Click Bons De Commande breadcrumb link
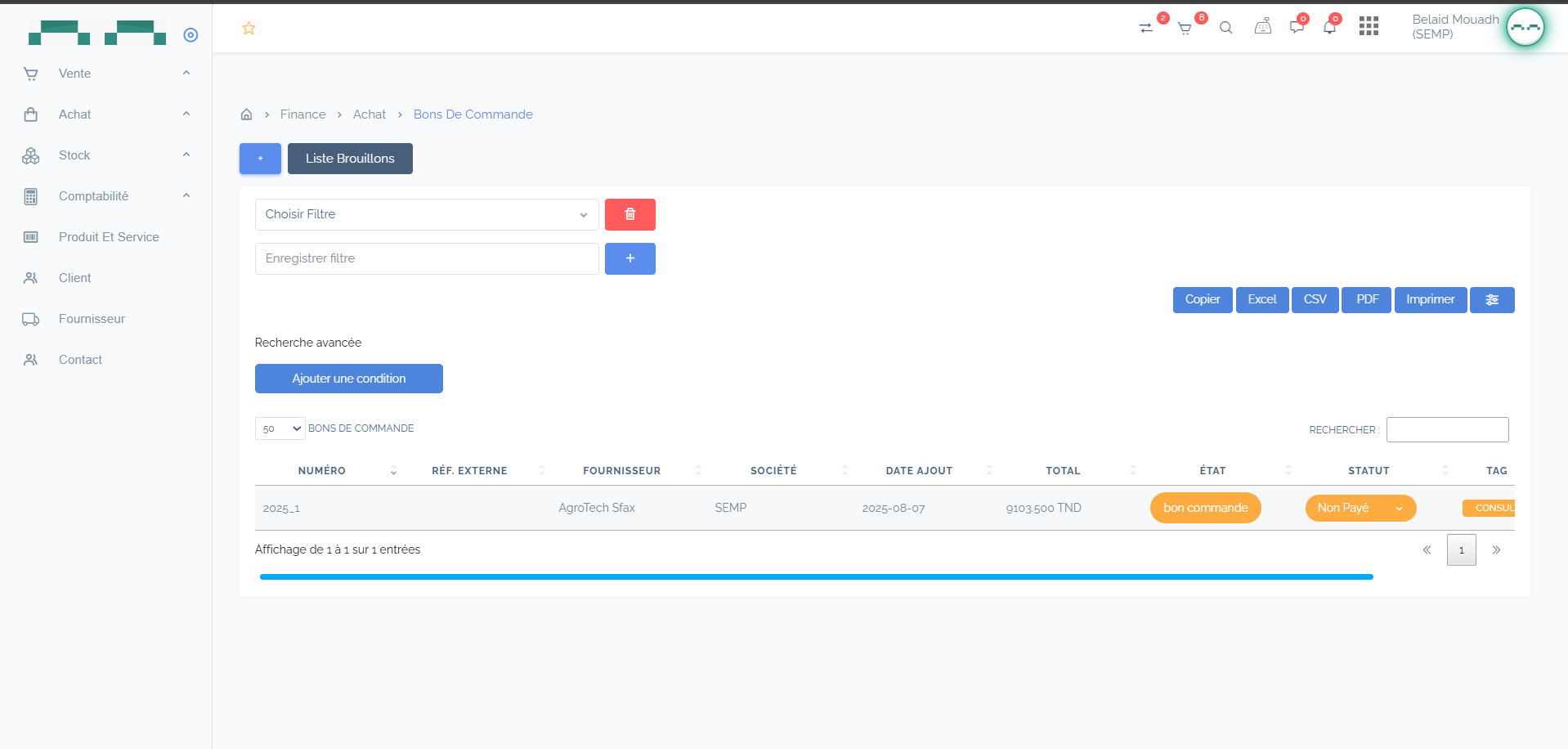 (473, 114)
